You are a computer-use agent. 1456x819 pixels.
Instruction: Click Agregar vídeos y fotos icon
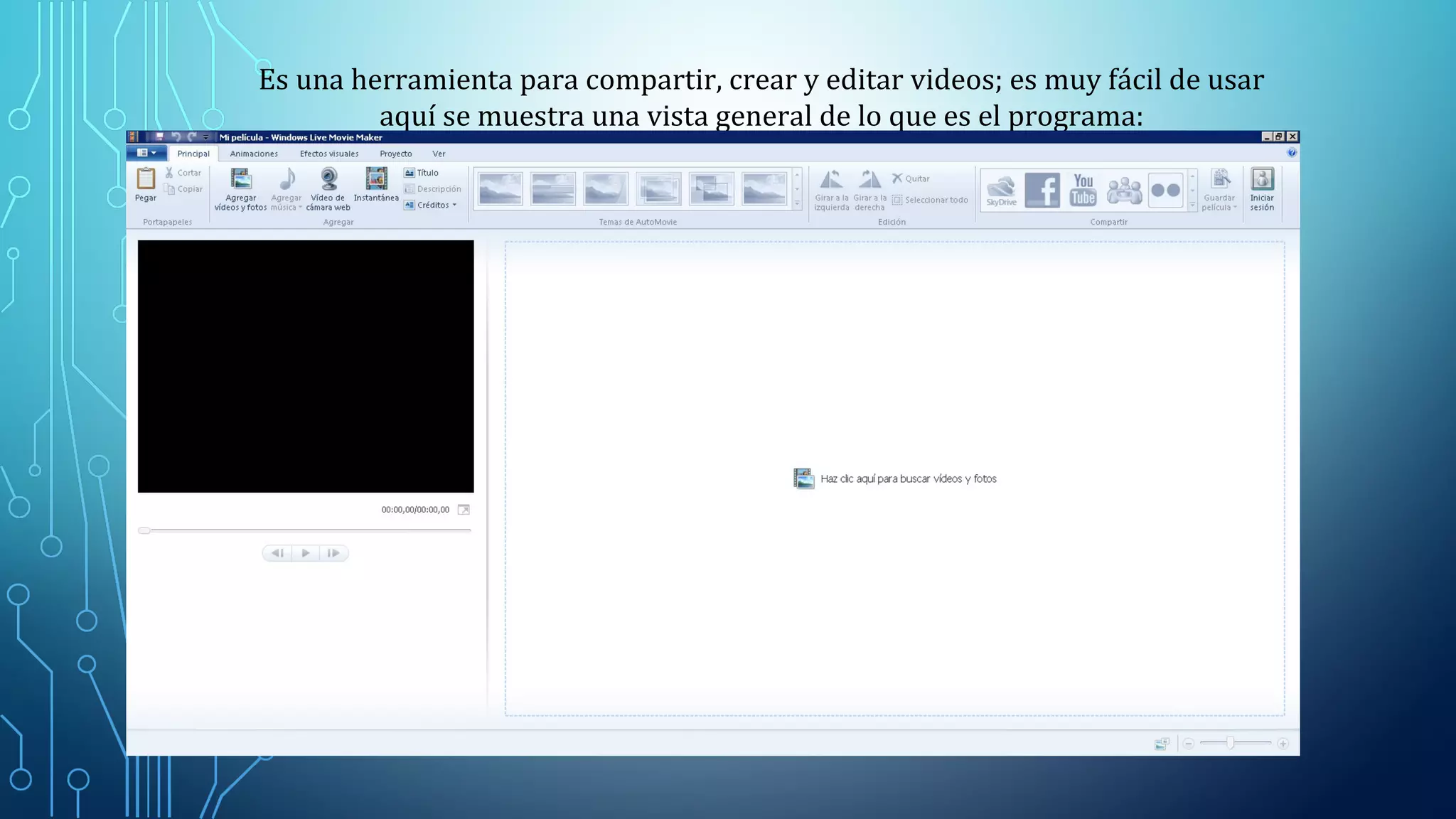[x=240, y=180]
